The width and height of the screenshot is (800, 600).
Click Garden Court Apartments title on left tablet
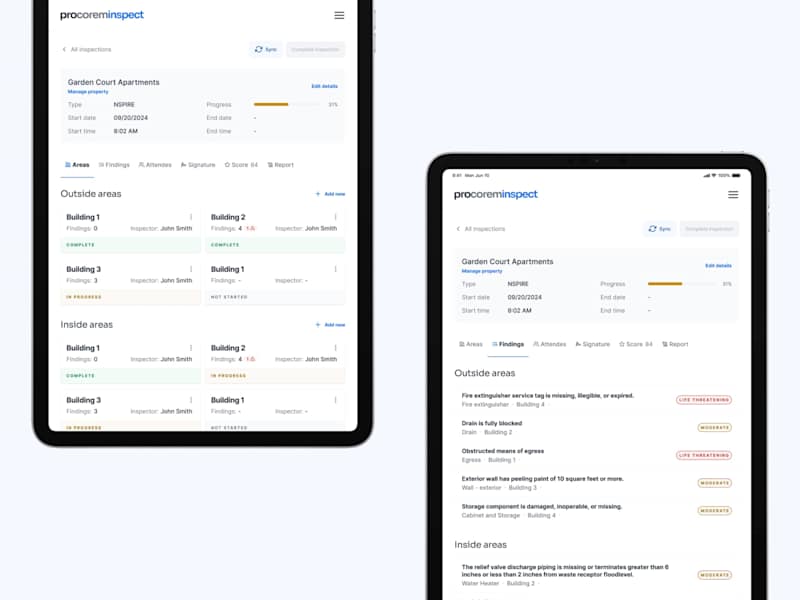coord(113,82)
